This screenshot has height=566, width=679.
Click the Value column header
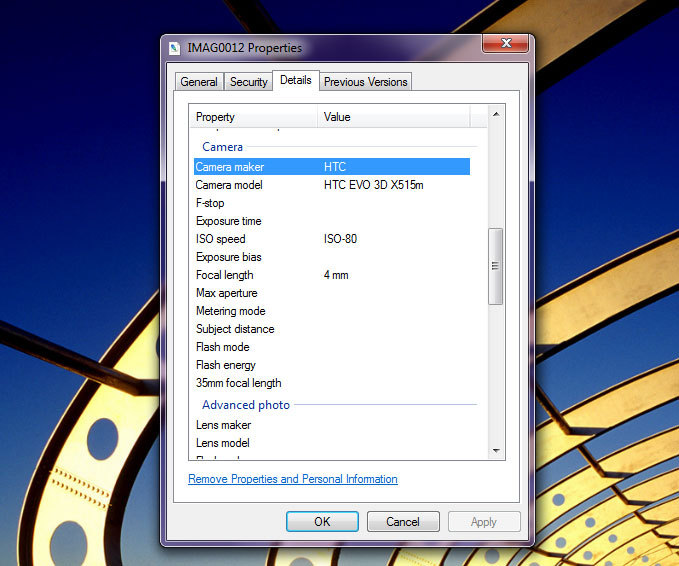point(393,117)
